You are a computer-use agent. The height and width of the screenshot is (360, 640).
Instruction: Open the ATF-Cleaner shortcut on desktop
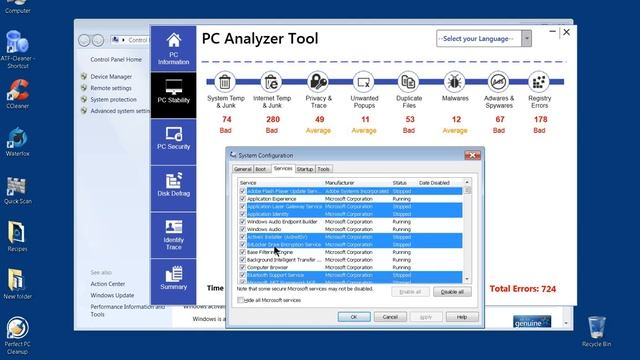[x=17, y=49]
